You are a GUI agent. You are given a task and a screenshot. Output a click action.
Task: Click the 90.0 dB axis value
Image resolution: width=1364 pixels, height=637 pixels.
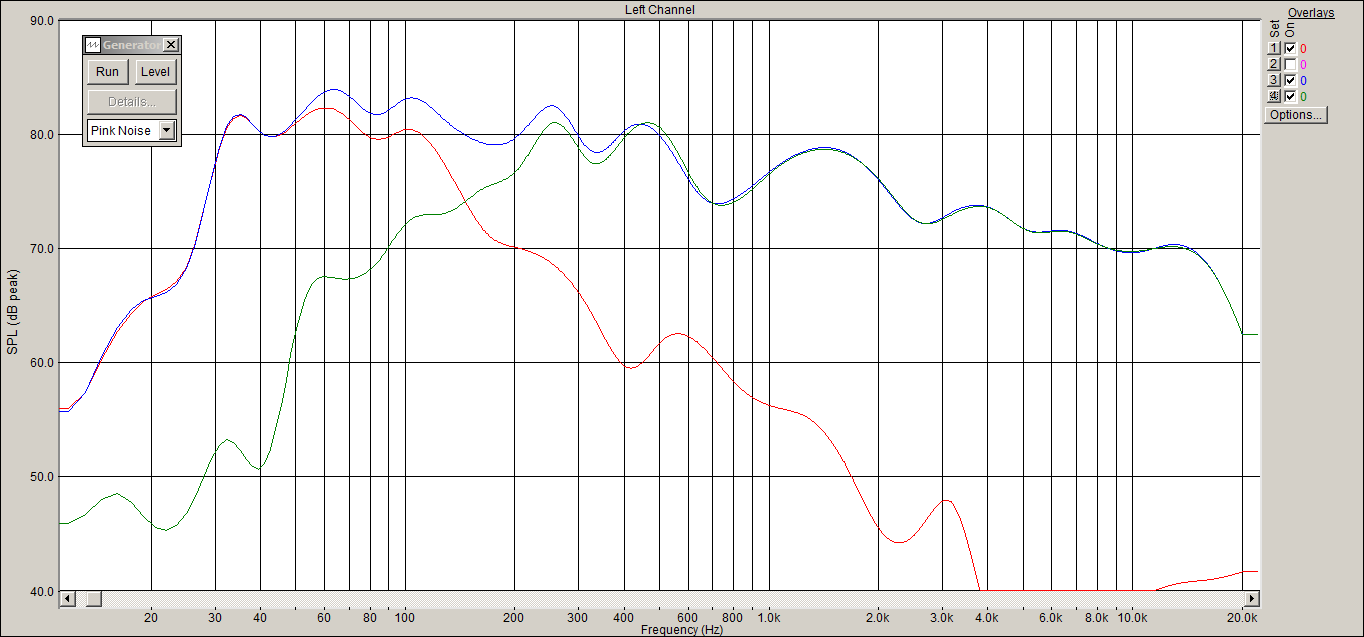41,20
